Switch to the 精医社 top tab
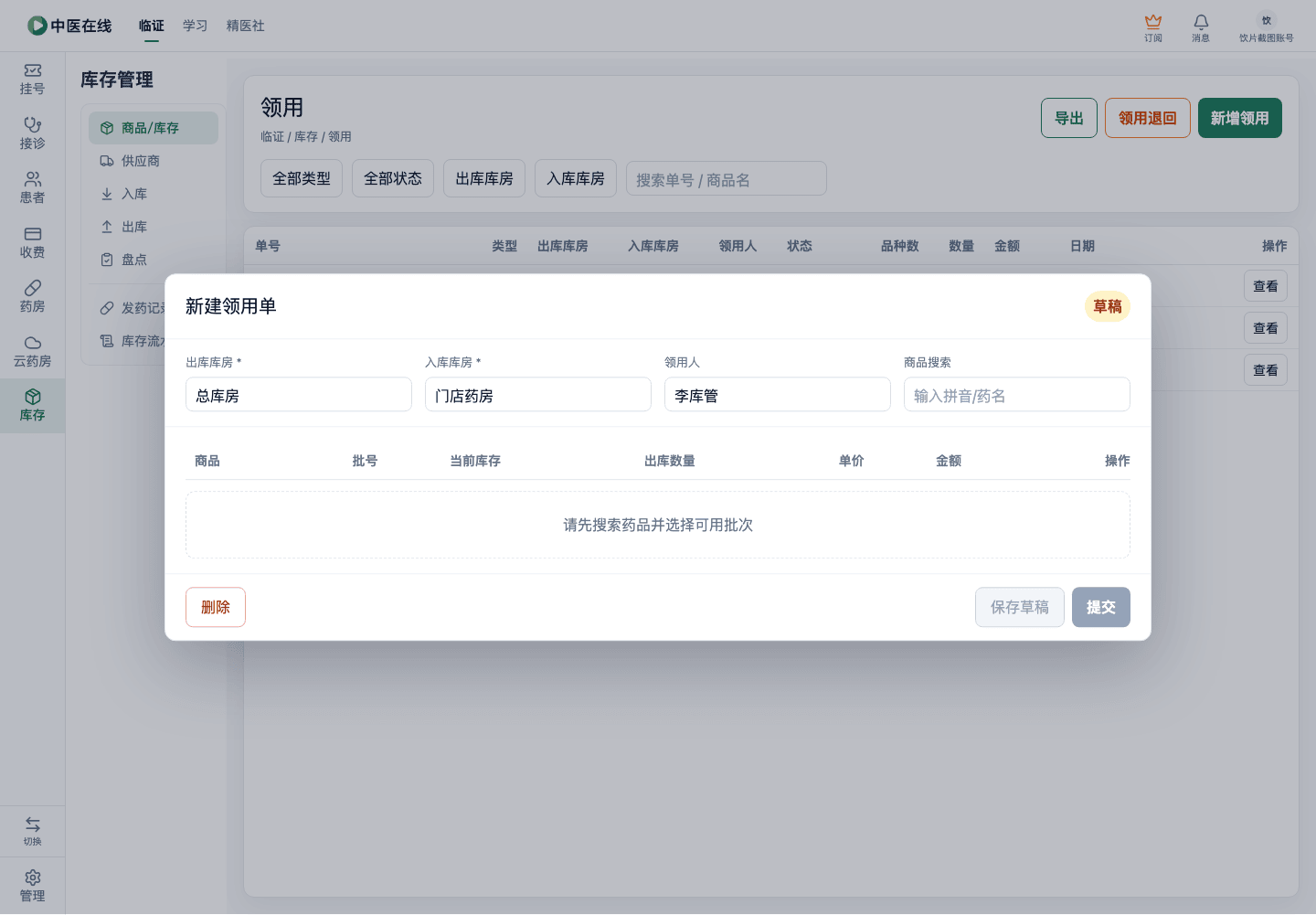This screenshot has width=1316, height=915. (246, 26)
